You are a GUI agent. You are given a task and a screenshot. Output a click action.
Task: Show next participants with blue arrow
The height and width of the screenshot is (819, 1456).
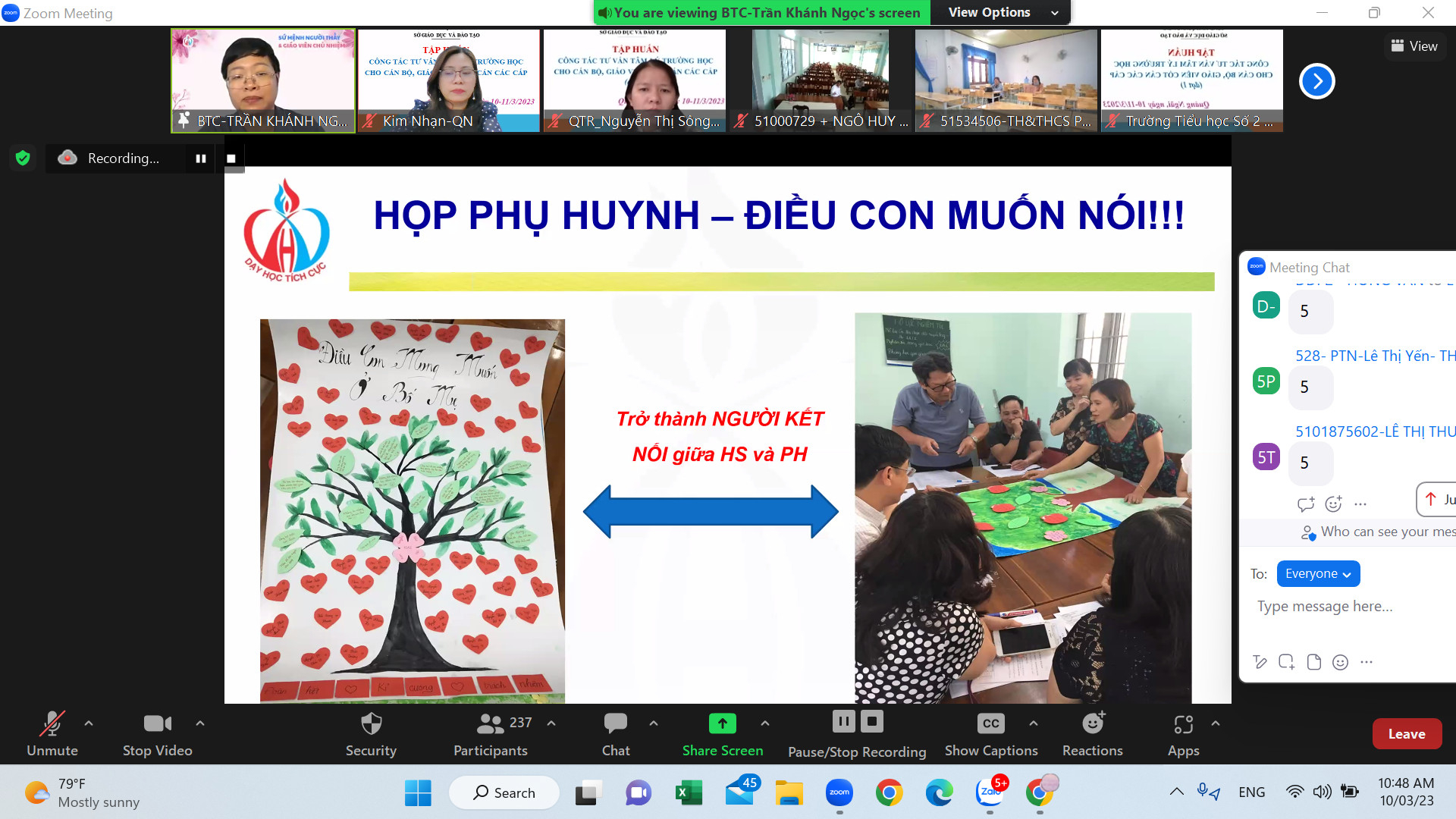(x=1317, y=81)
